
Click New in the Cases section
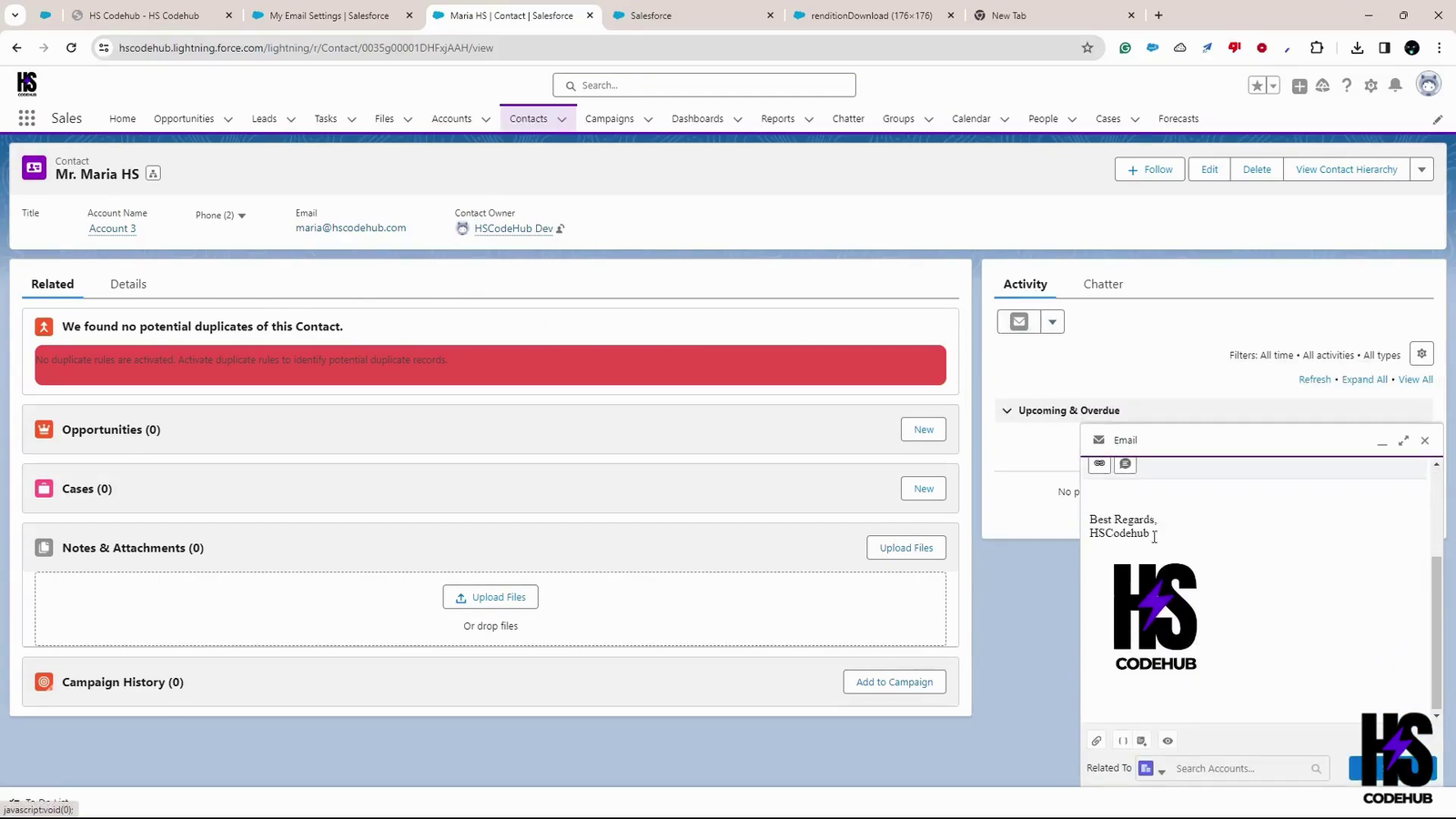[x=924, y=489]
